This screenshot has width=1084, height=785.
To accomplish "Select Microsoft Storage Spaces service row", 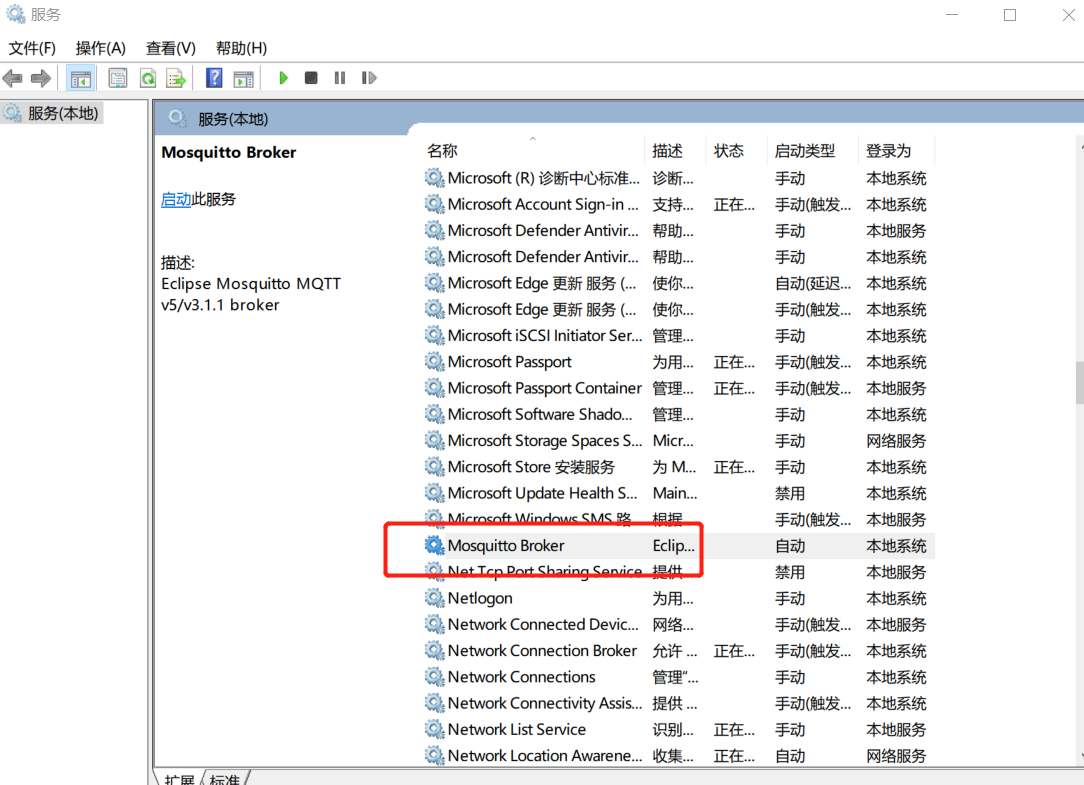I will [x=679, y=441].
